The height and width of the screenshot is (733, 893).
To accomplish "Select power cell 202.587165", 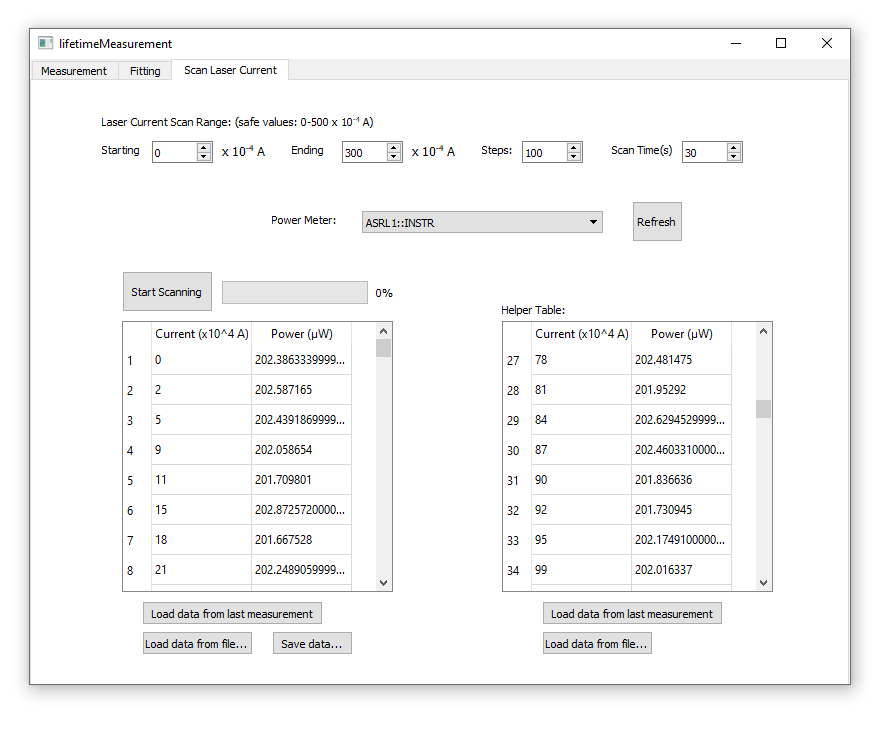I will click(301, 390).
